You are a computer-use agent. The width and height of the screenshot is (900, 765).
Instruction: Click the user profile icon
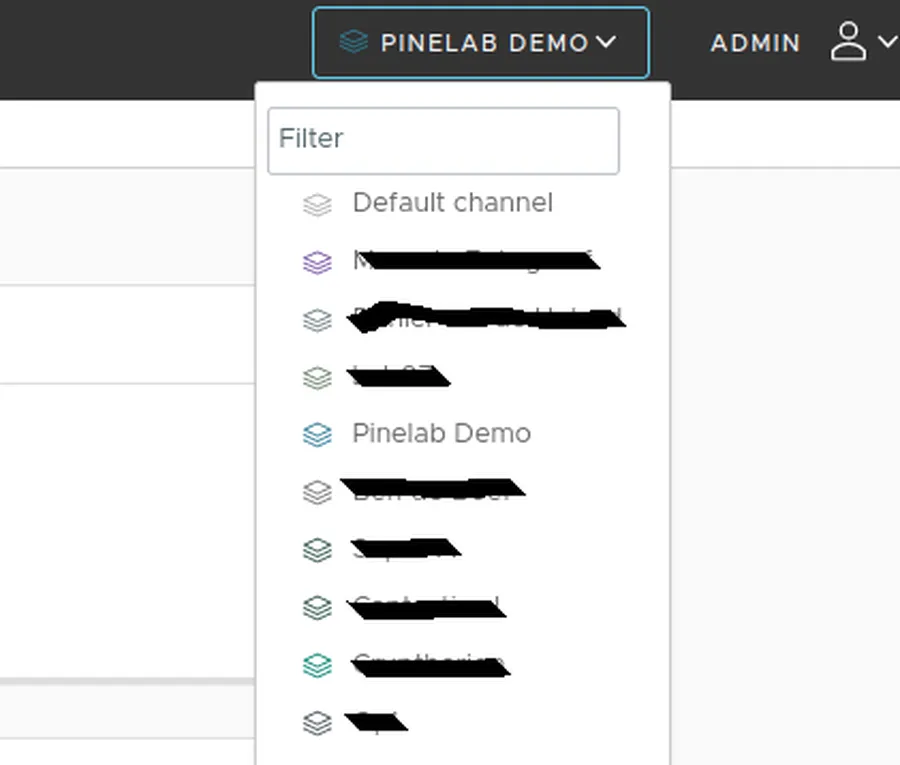tap(848, 42)
